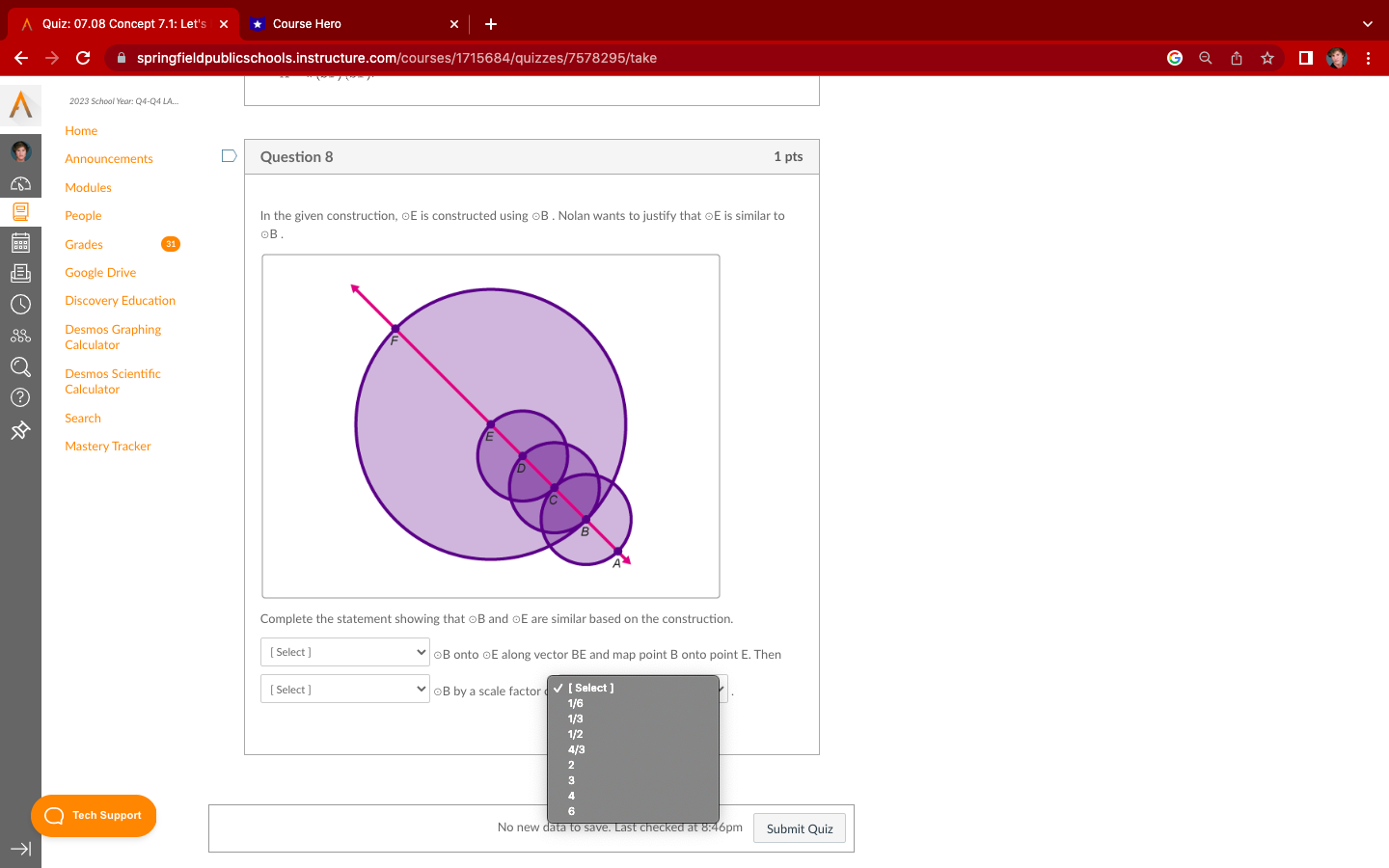Choose 3 from scale factor list
1389x868 pixels.
pos(633,780)
